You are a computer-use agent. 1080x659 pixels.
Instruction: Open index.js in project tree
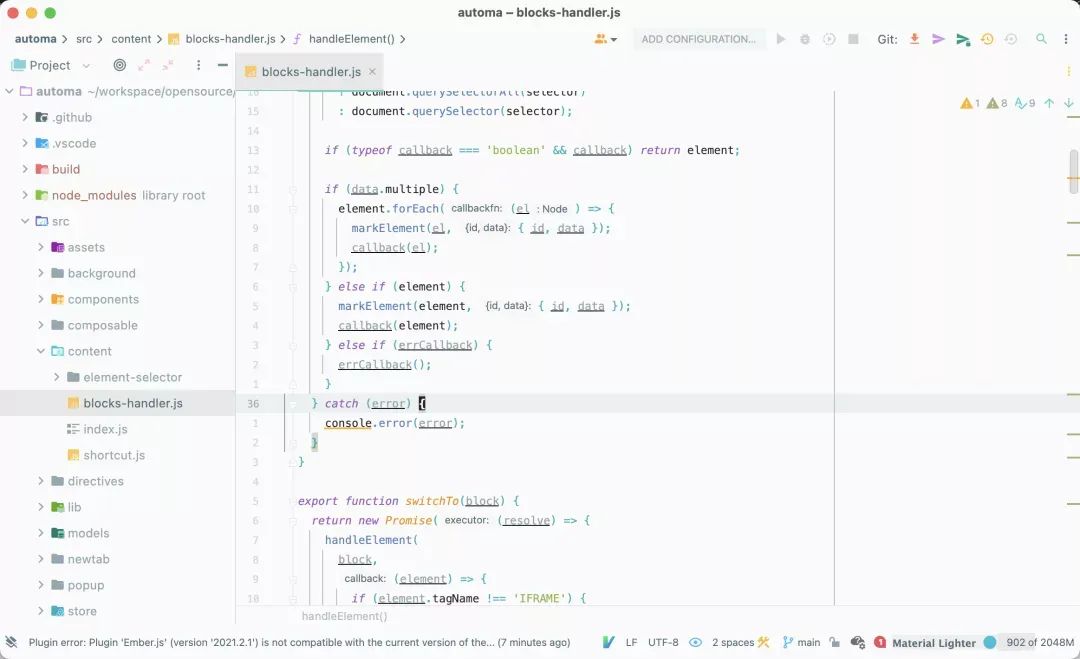click(105, 429)
